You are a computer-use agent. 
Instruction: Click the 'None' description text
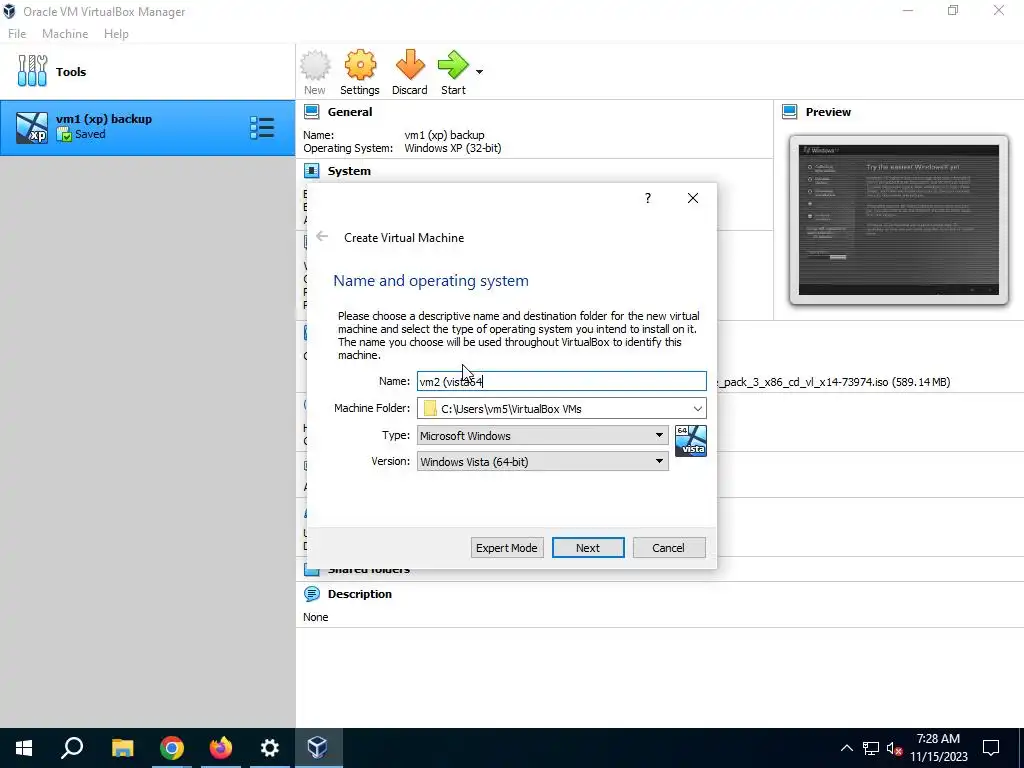(315, 617)
